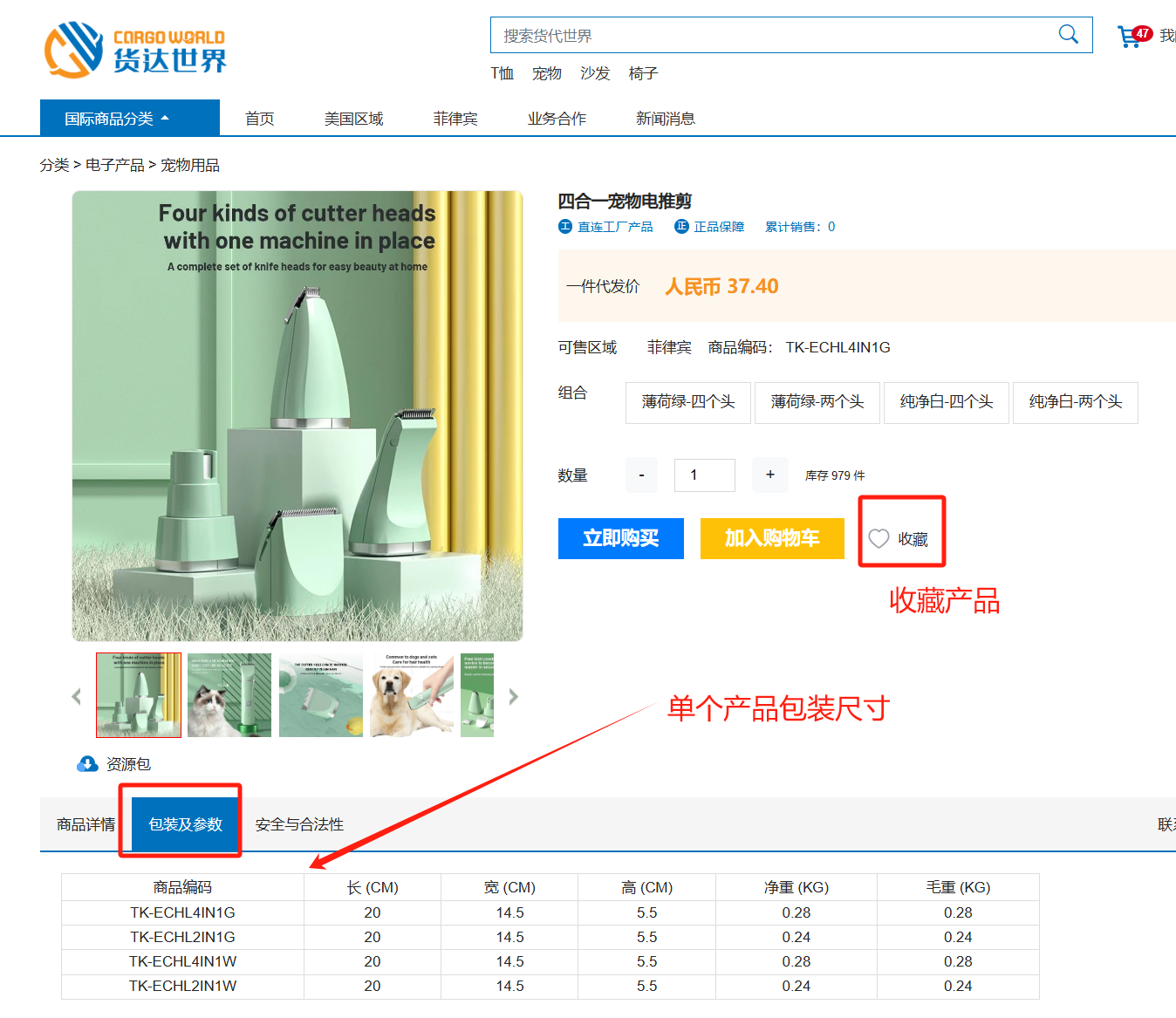Select the cutter head closeup thumbnail

321,695
